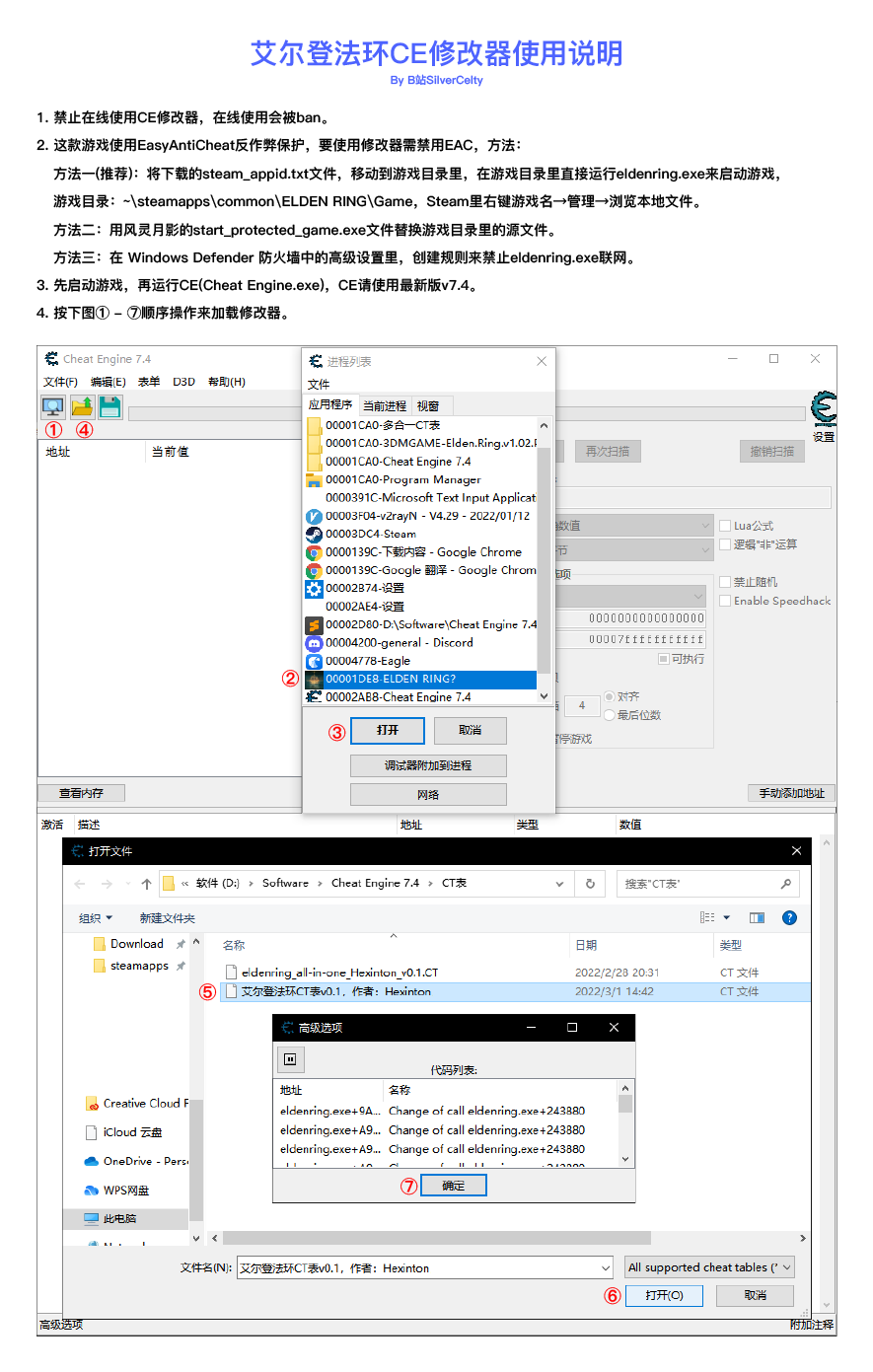873x1372 pixels.
Task: Expand the address path history dropdown
Action: click(559, 884)
